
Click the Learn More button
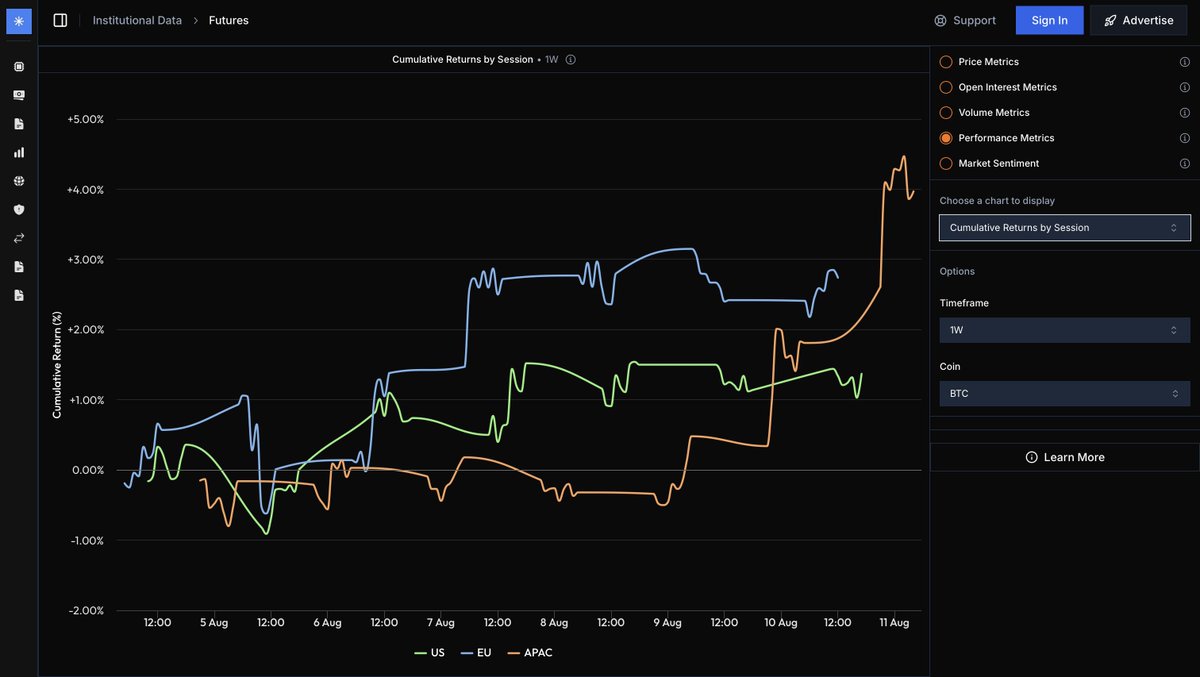pyautogui.click(x=1065, y=457)
